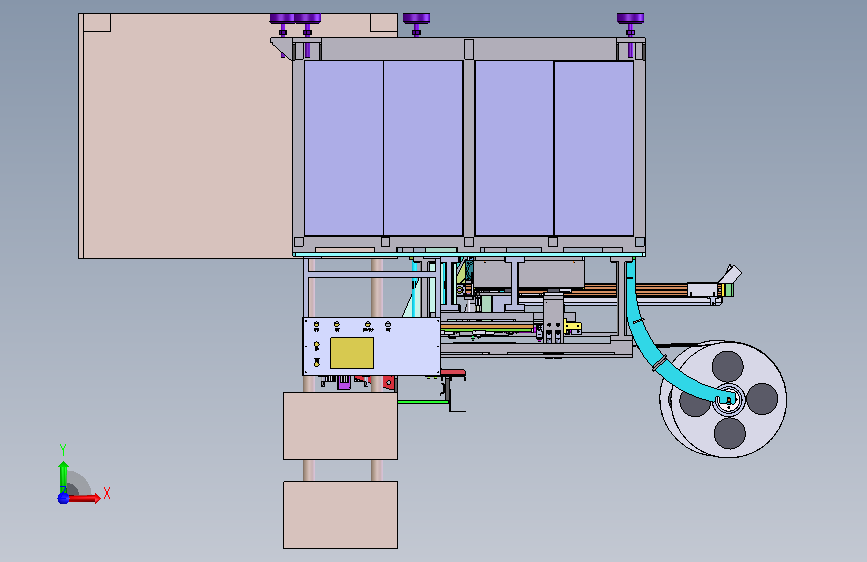Click the blue Z axis ball of triad
This screenshot has width=867, height=562.
click(63, 498)
